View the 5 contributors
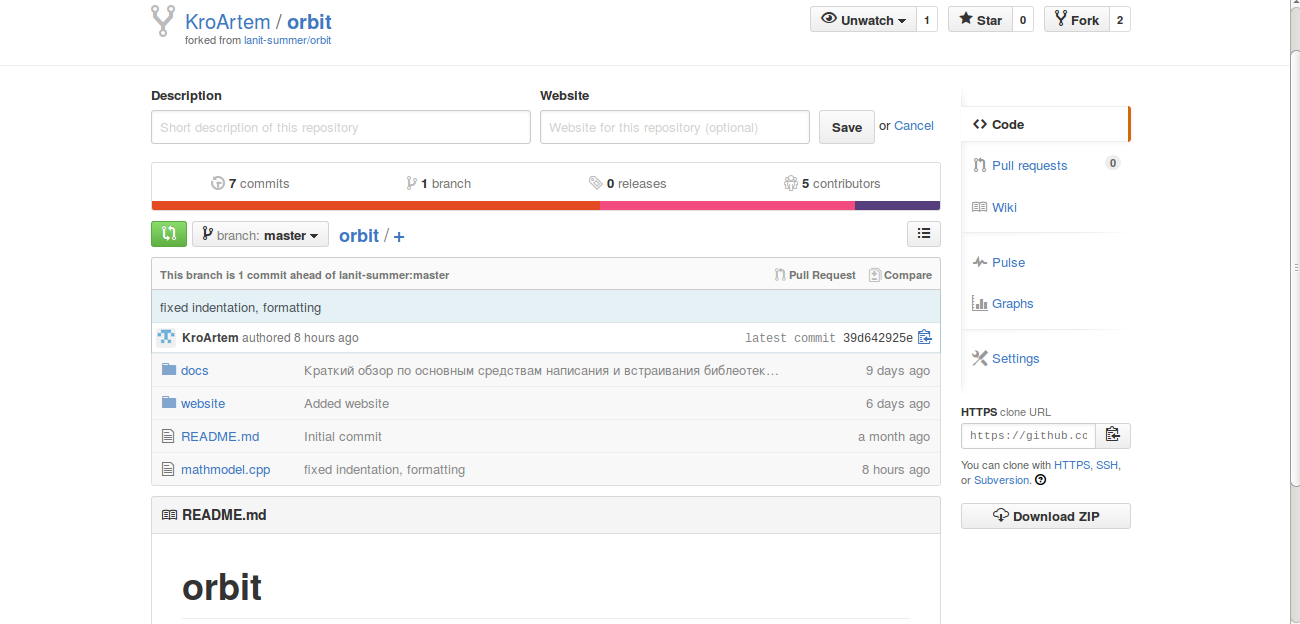The width and height of the screenshot is (1300, 624). coord(832,183)
